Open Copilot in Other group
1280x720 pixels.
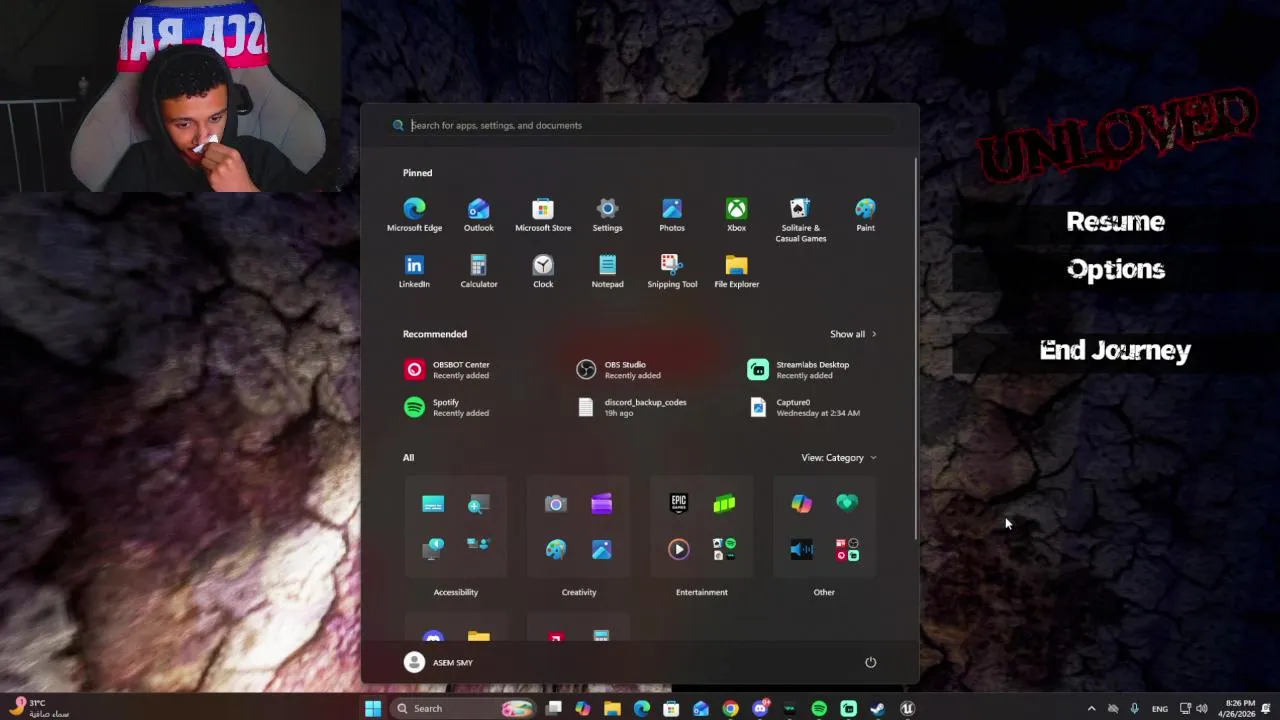pos(802,503)
